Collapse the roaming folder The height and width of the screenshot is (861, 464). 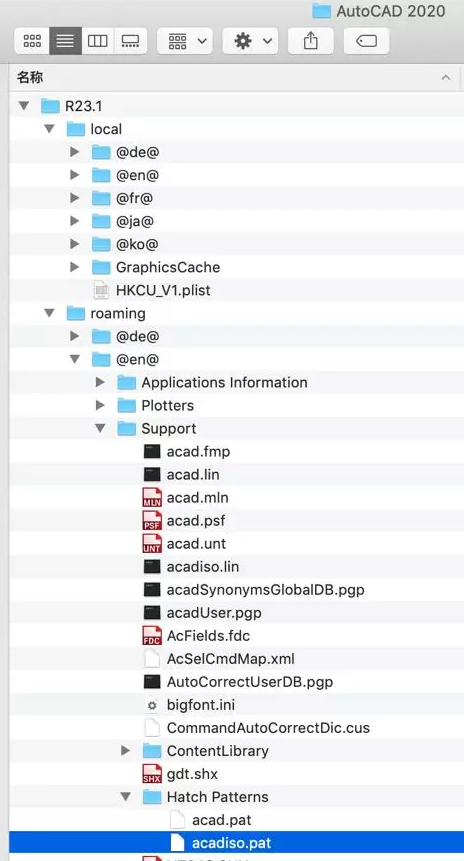[49, 314]
